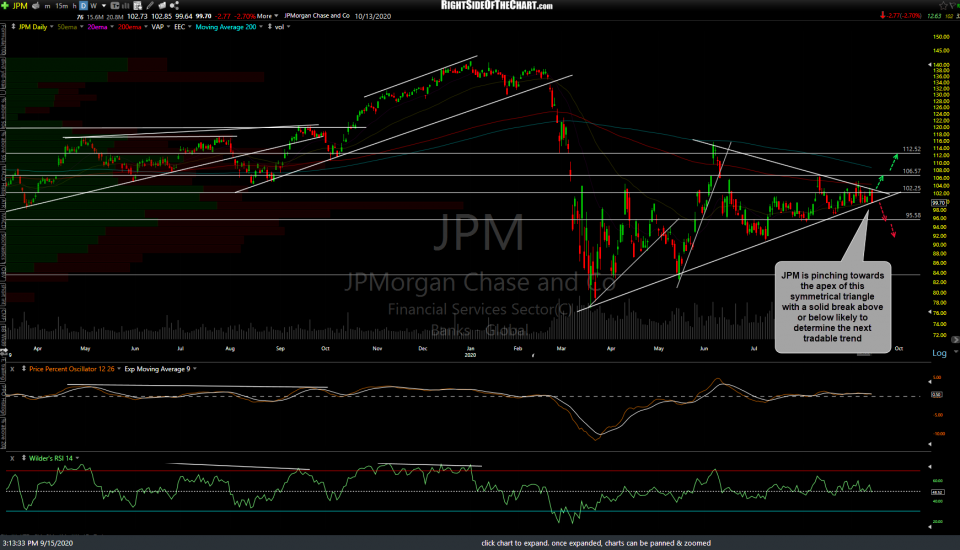Click move handle of Price Percent Oscillator
The width and height of the screenshot is (960, 550).
point(24,369)
